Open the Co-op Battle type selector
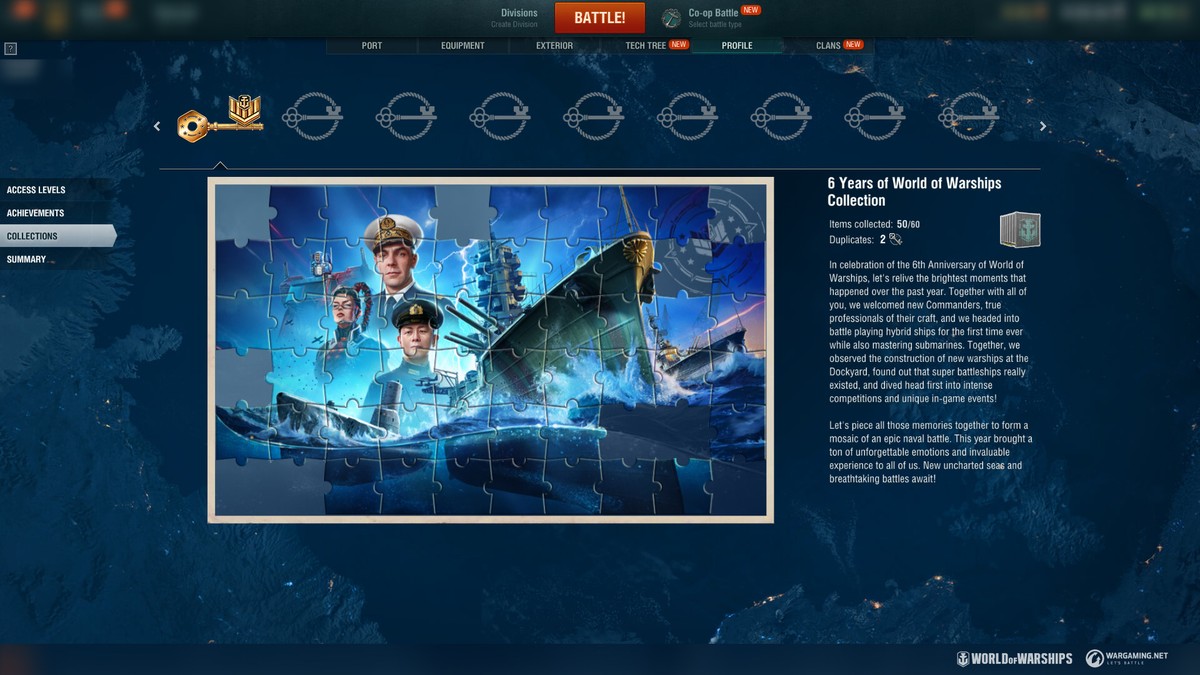This screenshot has height=675, width=1200. 712,18
